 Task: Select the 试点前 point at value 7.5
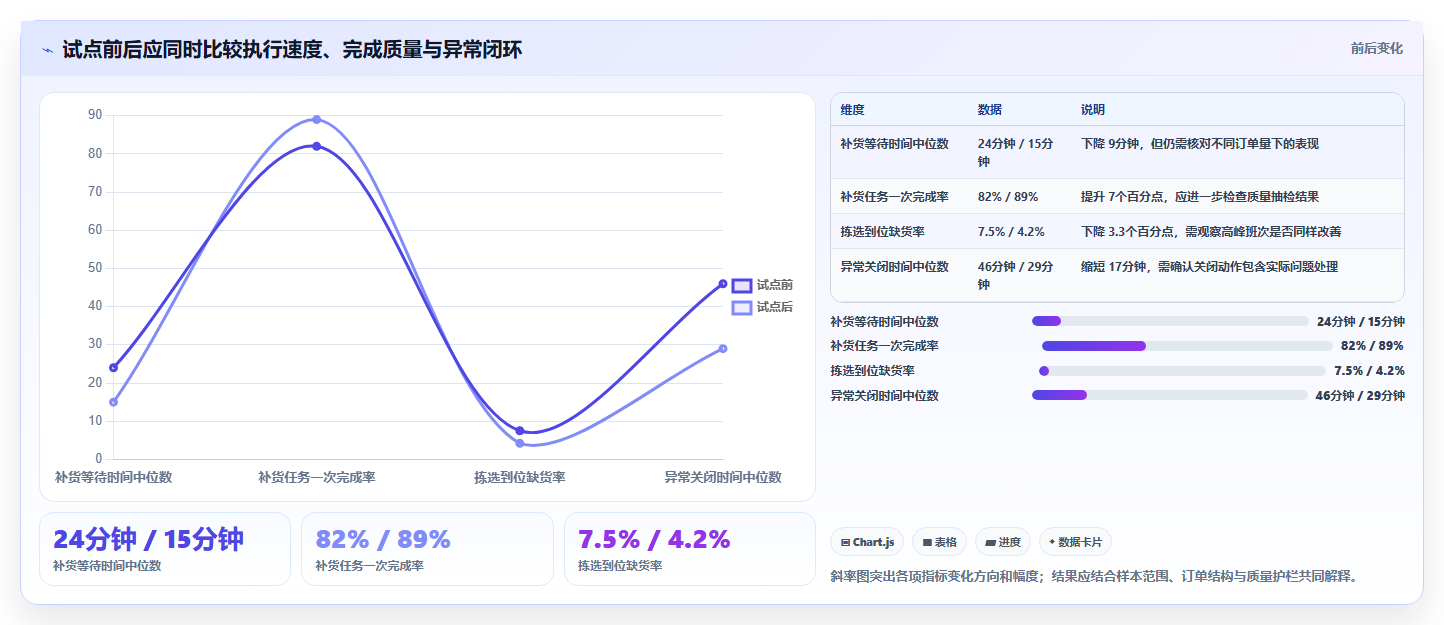click(520, 431)
